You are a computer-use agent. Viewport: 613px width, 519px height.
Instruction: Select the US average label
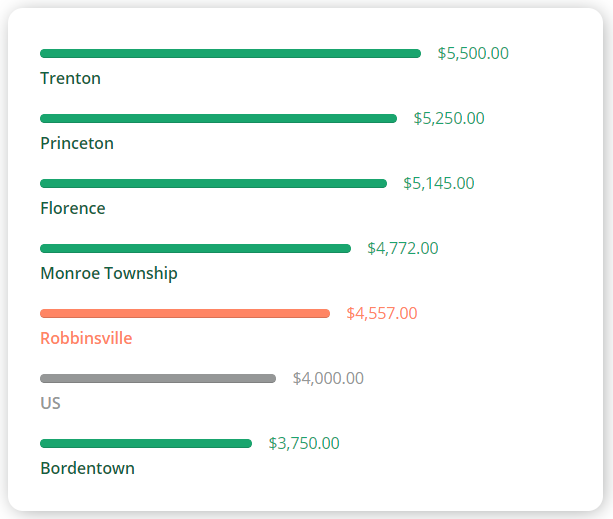pyautogui.click(x=50, y=403)
